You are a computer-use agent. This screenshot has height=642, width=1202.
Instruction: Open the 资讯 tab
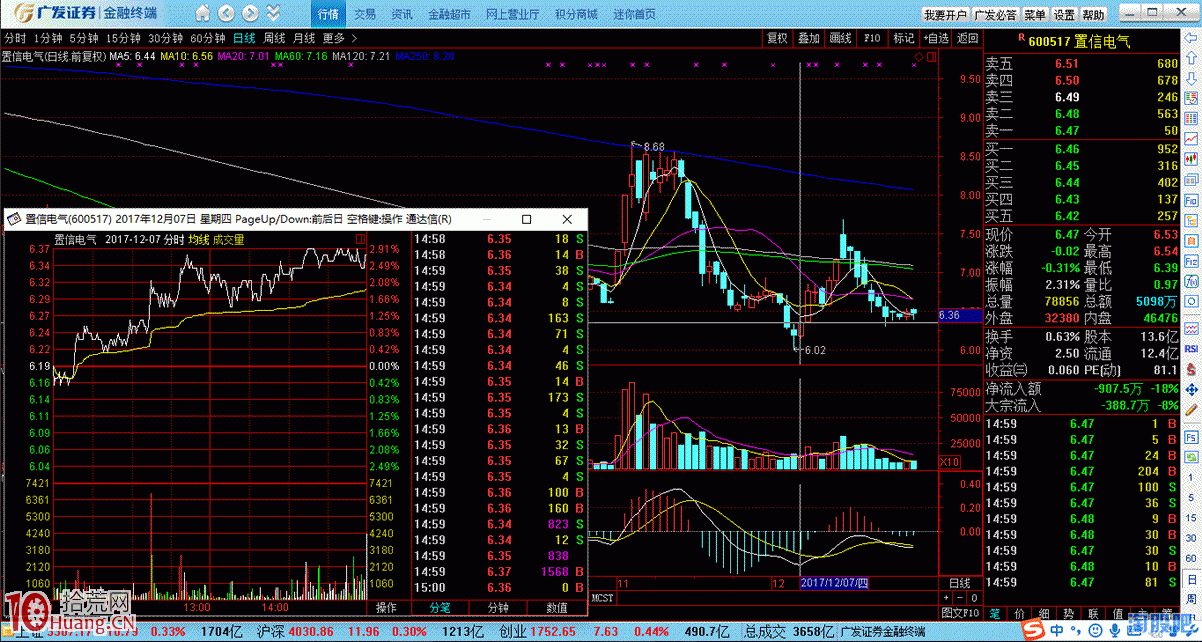[402, 15]
